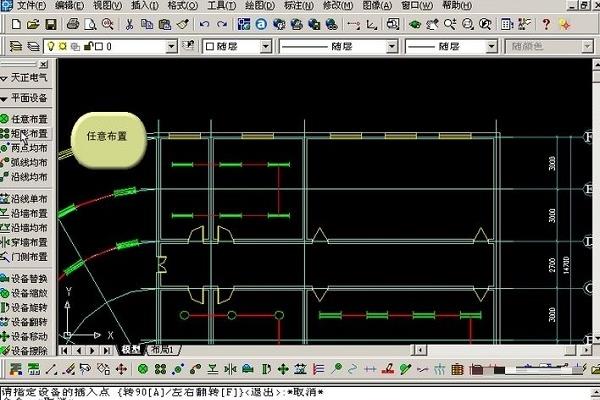Open the 格式(O) menu

183,6
